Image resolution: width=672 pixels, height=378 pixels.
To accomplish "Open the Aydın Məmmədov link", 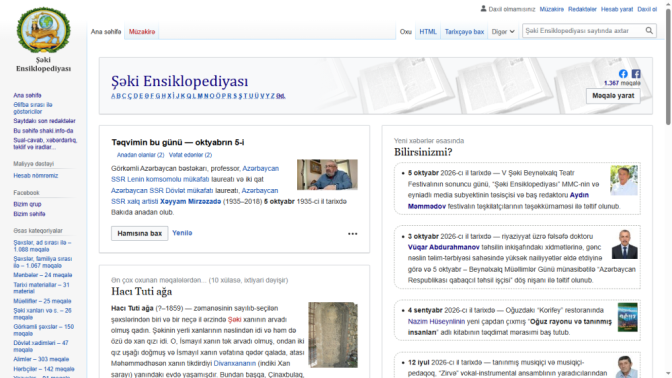I will pos(498,201).
